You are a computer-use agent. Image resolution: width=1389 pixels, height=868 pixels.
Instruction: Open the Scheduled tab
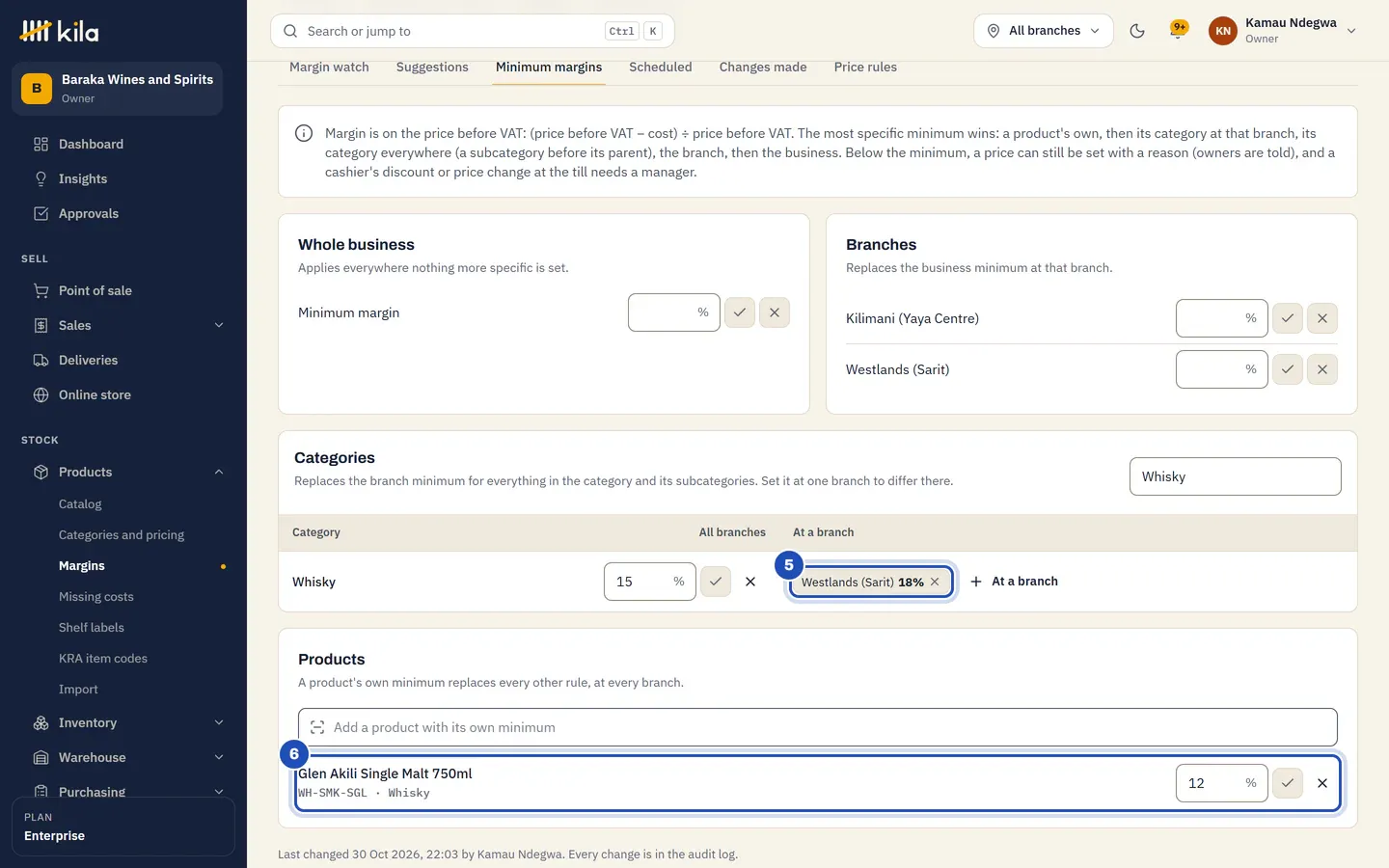[661, 67]
